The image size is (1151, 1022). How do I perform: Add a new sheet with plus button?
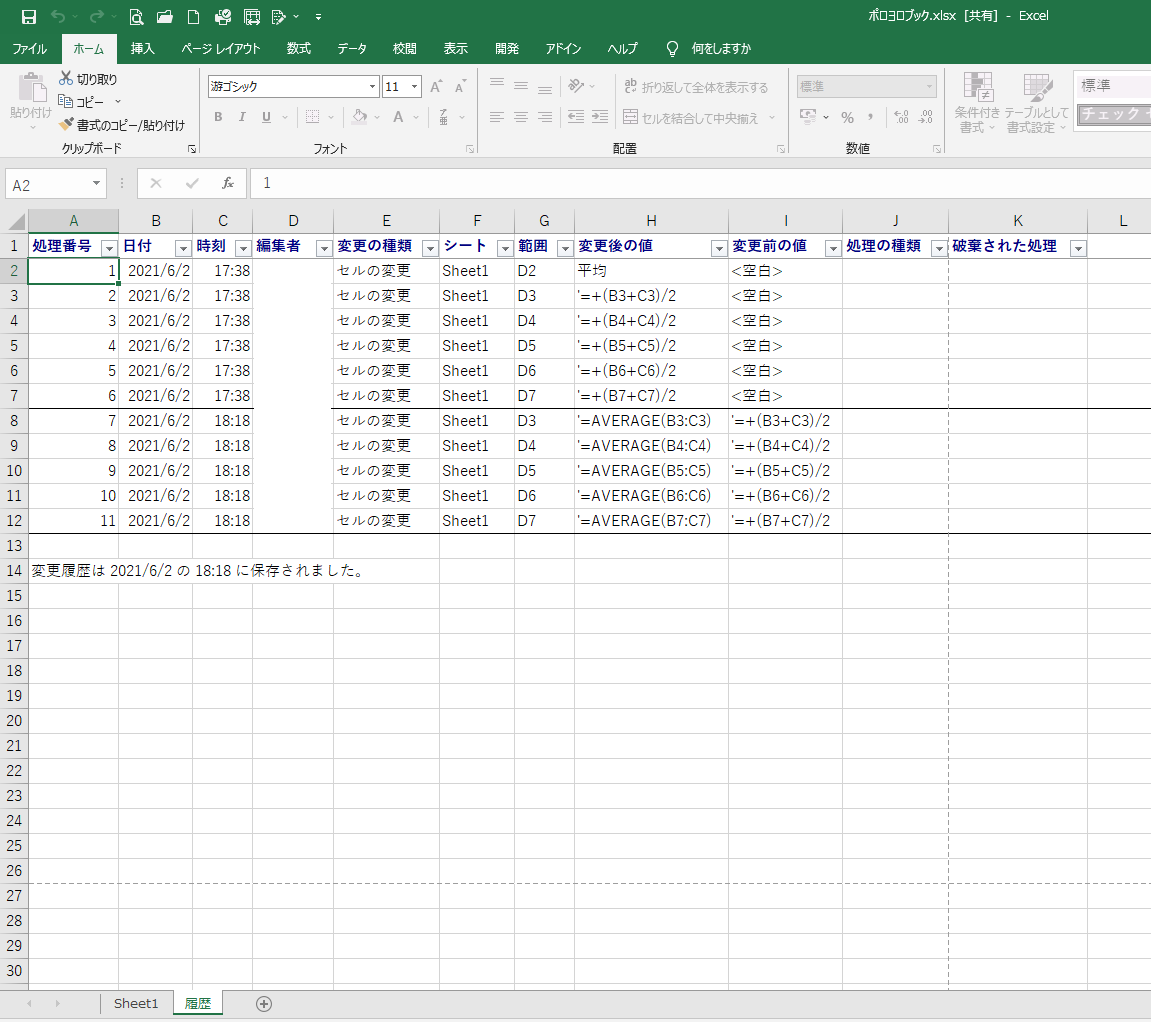[264, 1004]
